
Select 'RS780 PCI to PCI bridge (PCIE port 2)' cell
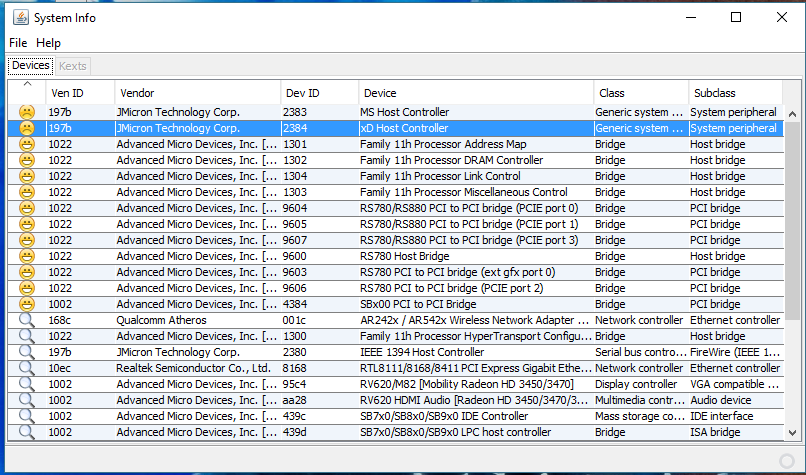(477, 287)
